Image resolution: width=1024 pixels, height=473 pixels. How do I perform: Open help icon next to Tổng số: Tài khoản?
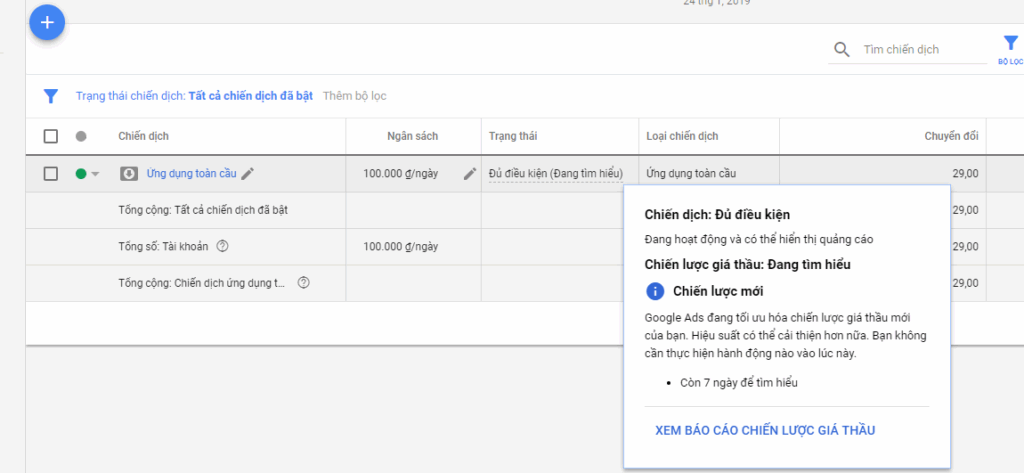[223, 246]
